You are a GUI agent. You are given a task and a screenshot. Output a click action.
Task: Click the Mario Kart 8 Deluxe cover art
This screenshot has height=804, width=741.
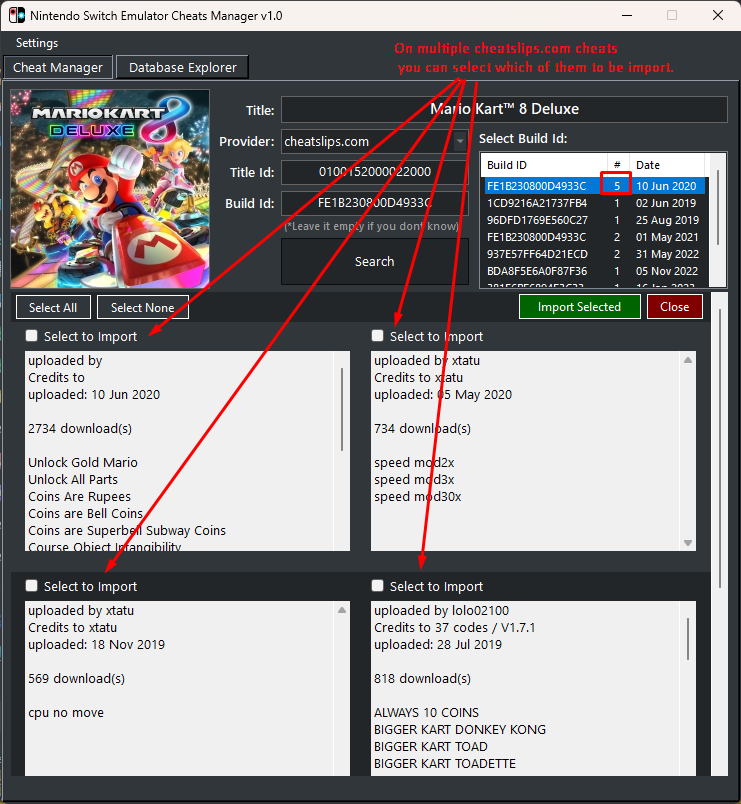(x=110, y=189)
